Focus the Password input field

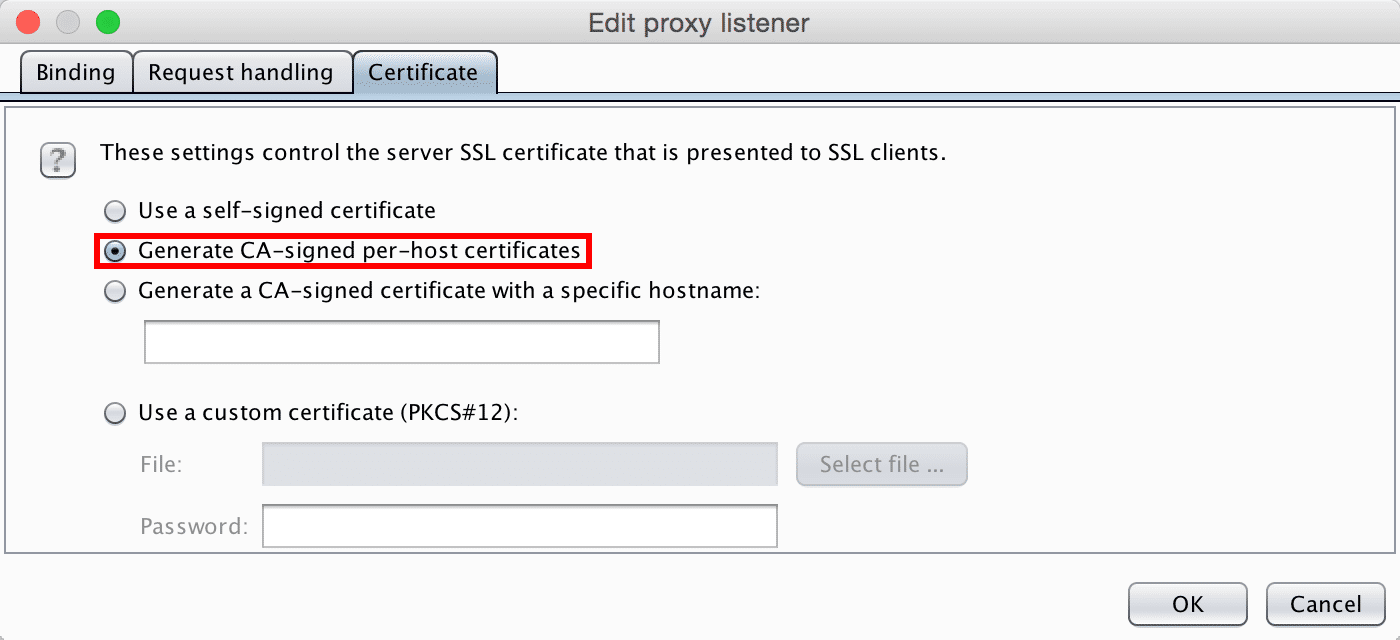(520, 526)
